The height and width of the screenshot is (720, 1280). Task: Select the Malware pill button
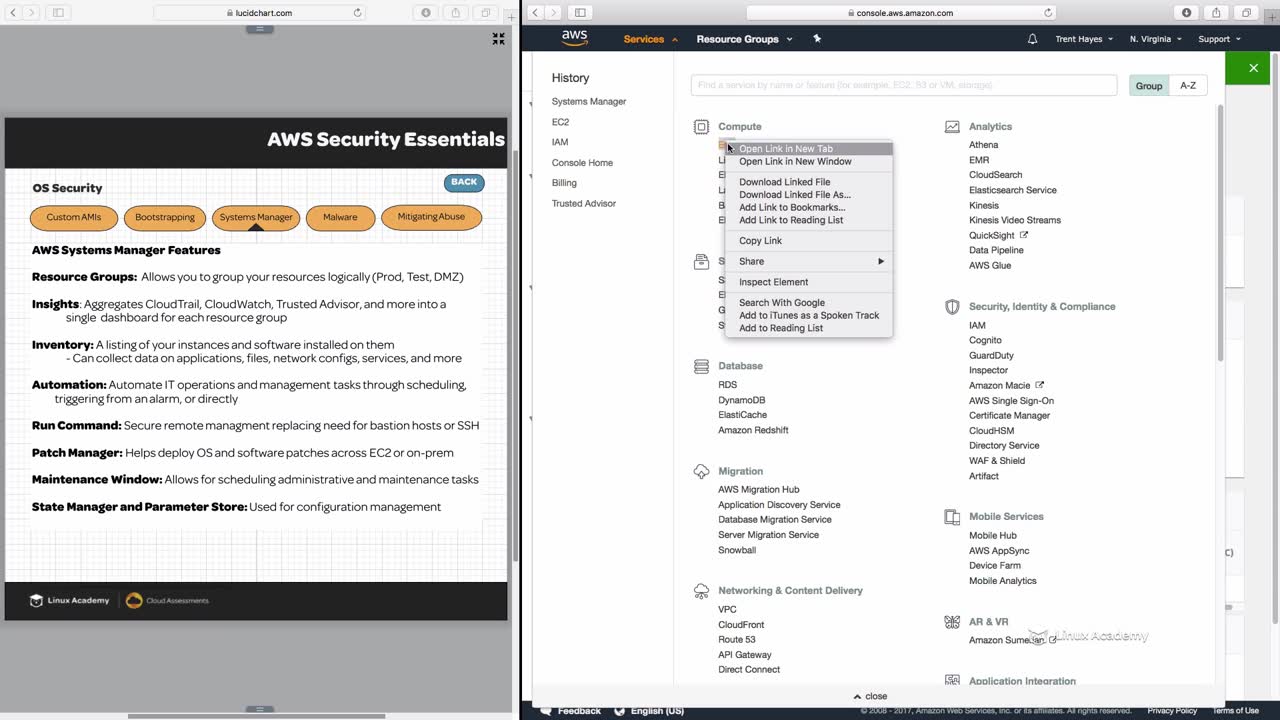[340, 217]
